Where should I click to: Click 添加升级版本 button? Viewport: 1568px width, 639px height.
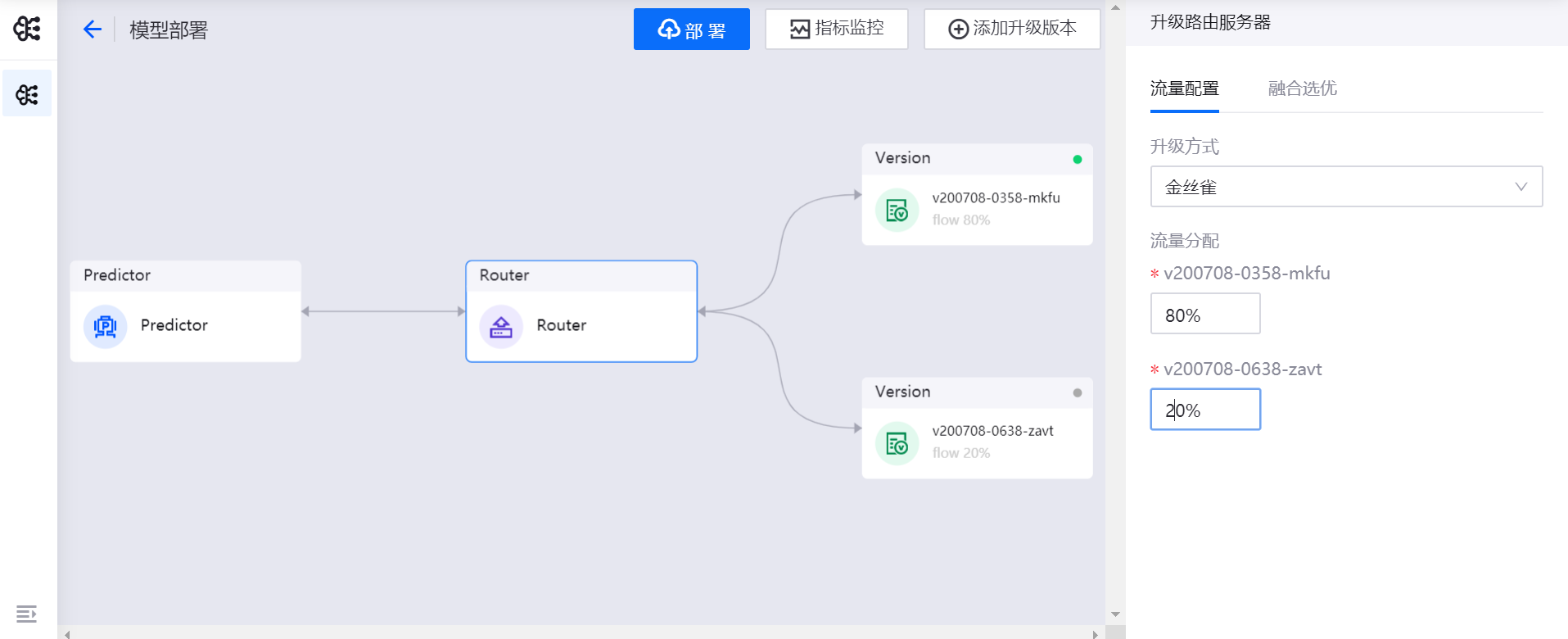coord(1011,29)
